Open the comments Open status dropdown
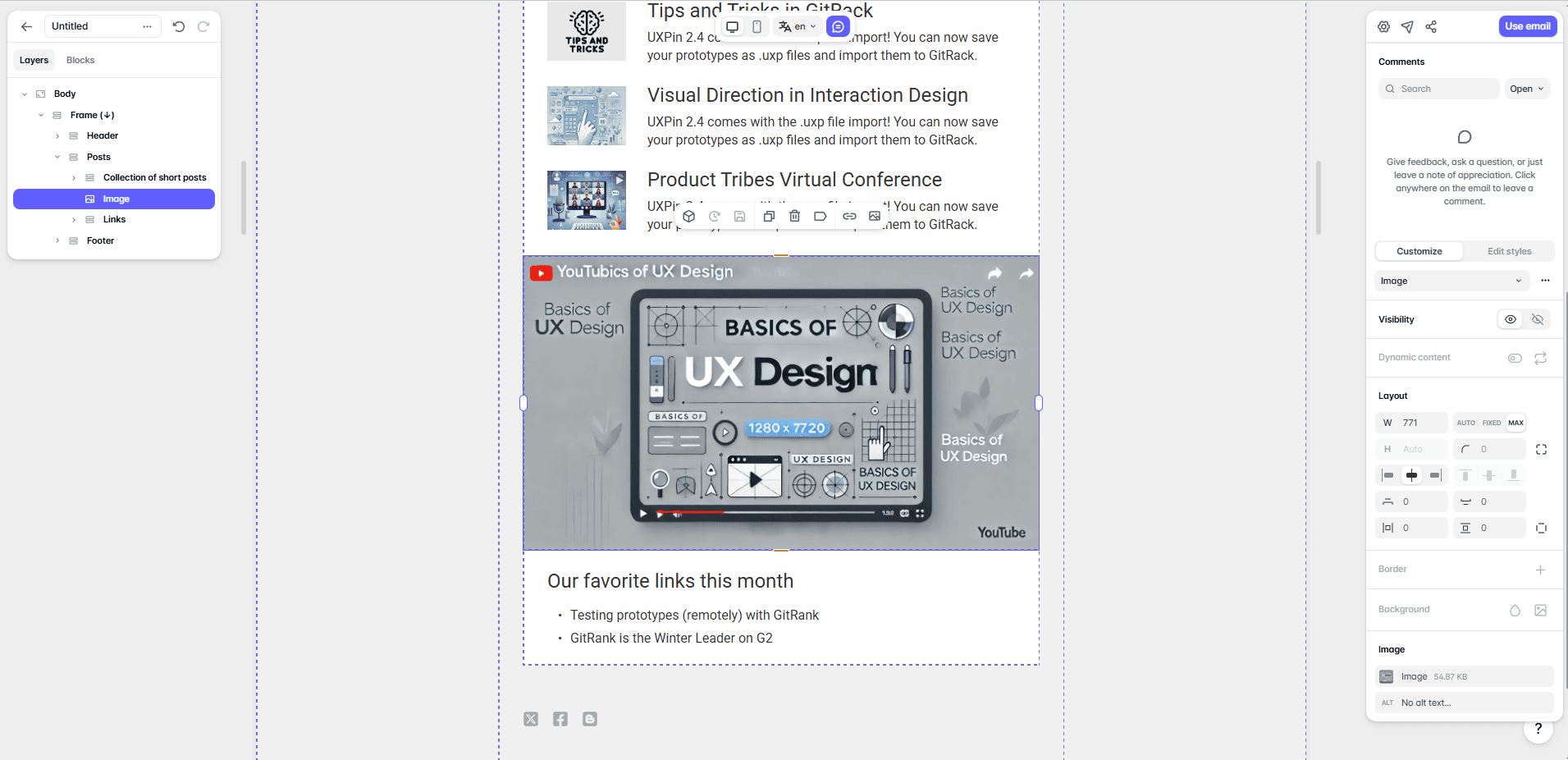Viewport: 1568px width, 760px height. [x=1527, y=89]
